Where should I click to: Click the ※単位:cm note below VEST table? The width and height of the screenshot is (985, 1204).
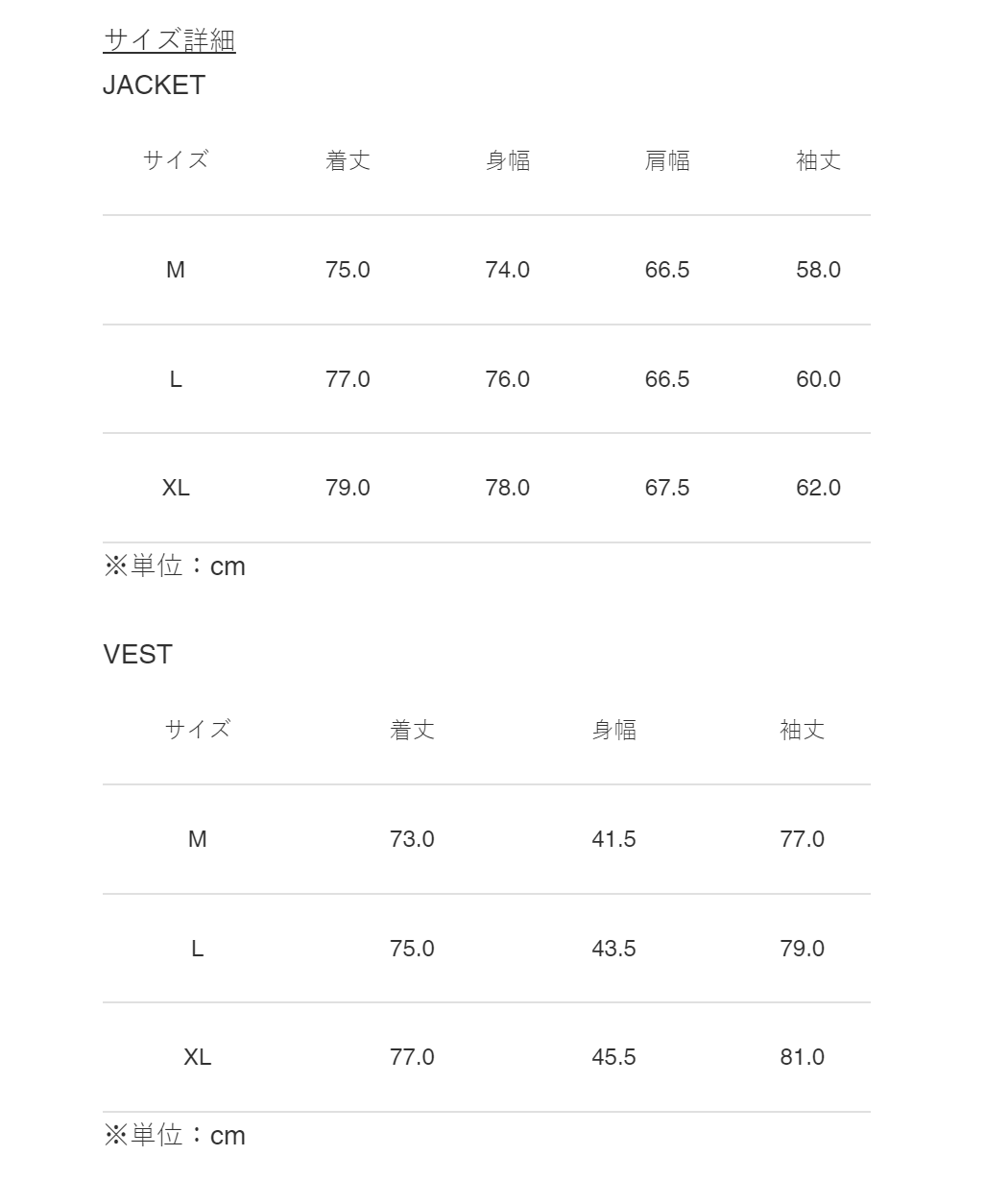pos(175,1136)
